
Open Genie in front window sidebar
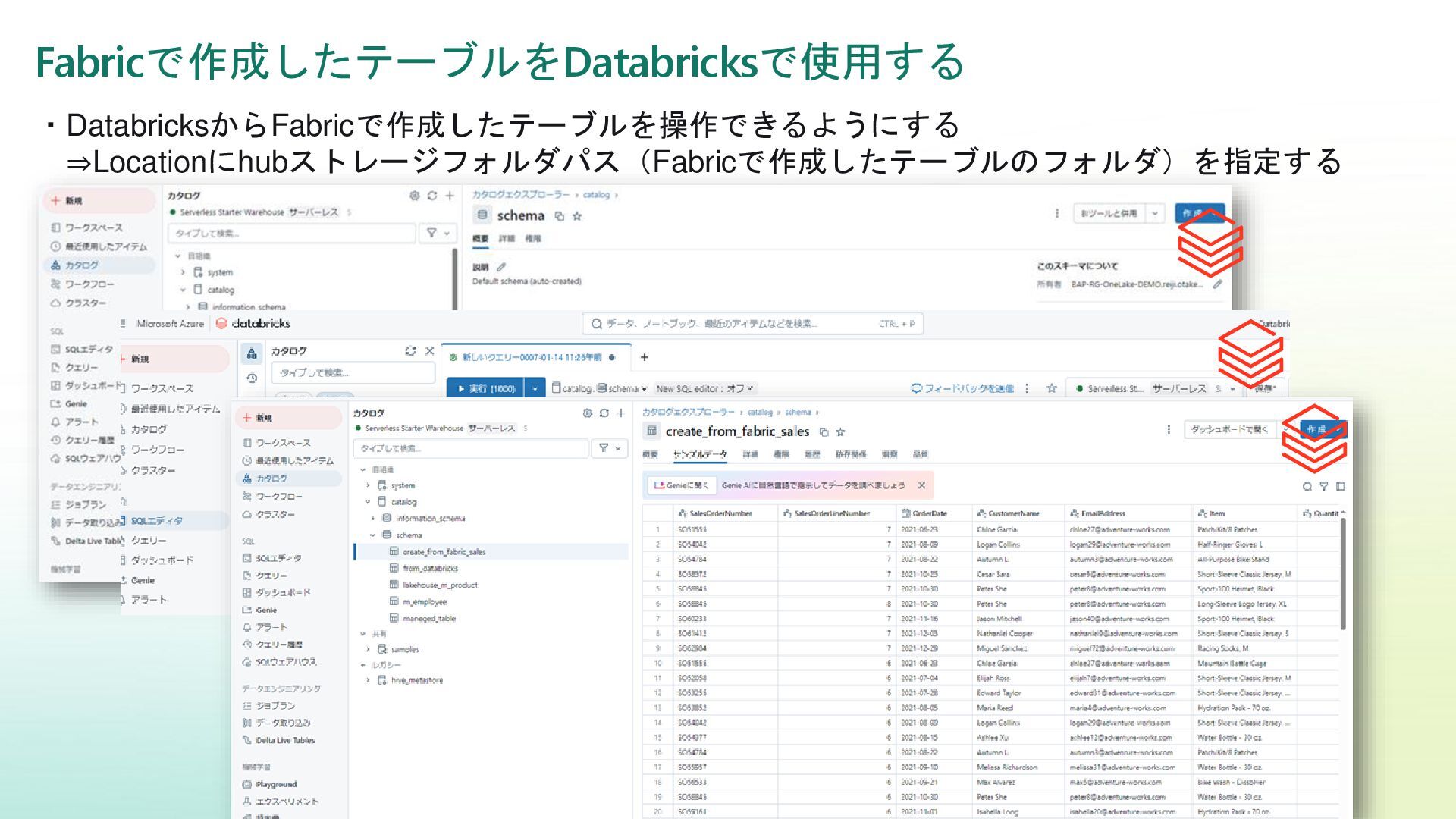tap(265, 610)
